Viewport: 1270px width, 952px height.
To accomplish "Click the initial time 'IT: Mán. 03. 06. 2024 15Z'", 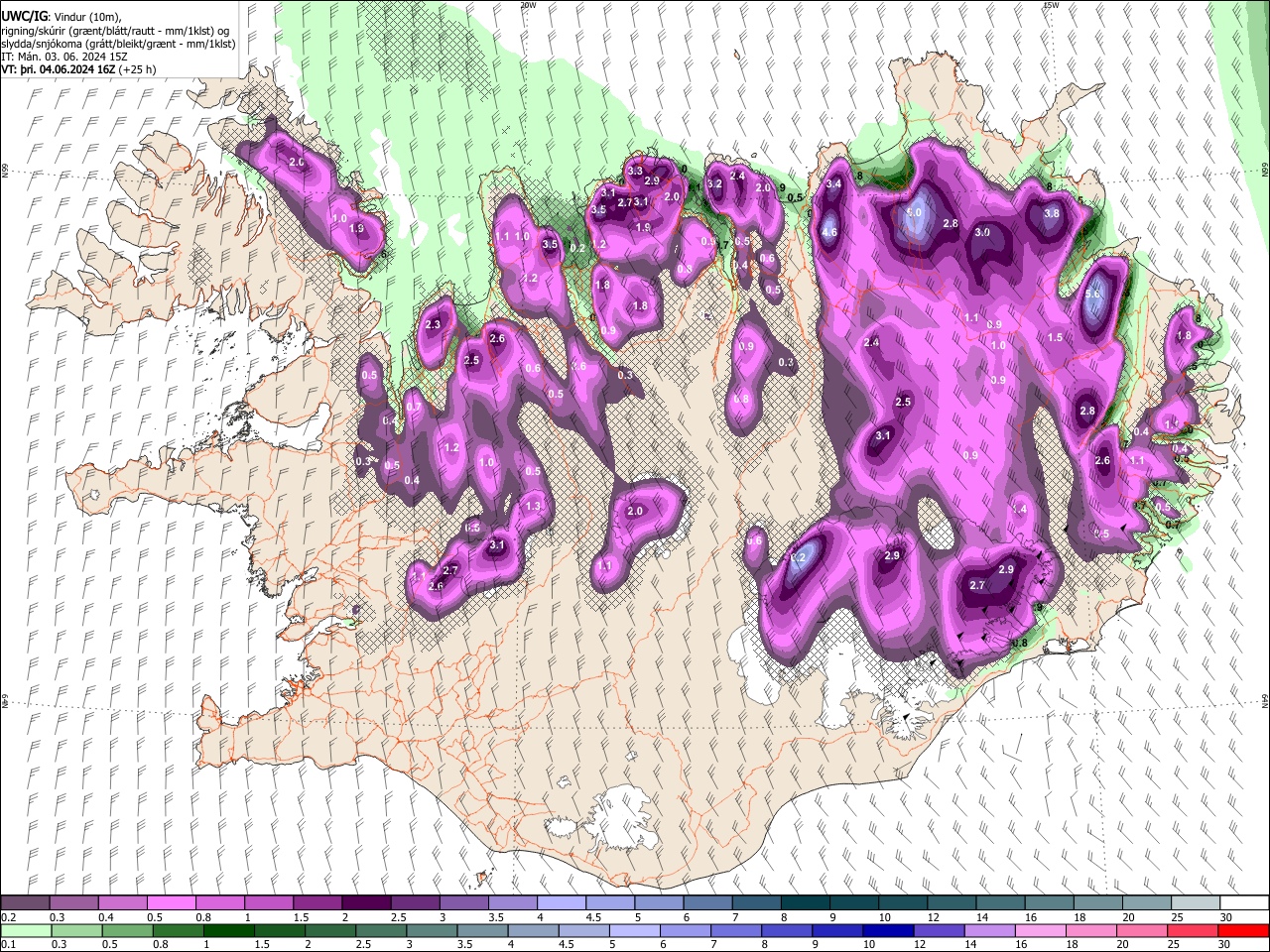I will coord(66,58).
